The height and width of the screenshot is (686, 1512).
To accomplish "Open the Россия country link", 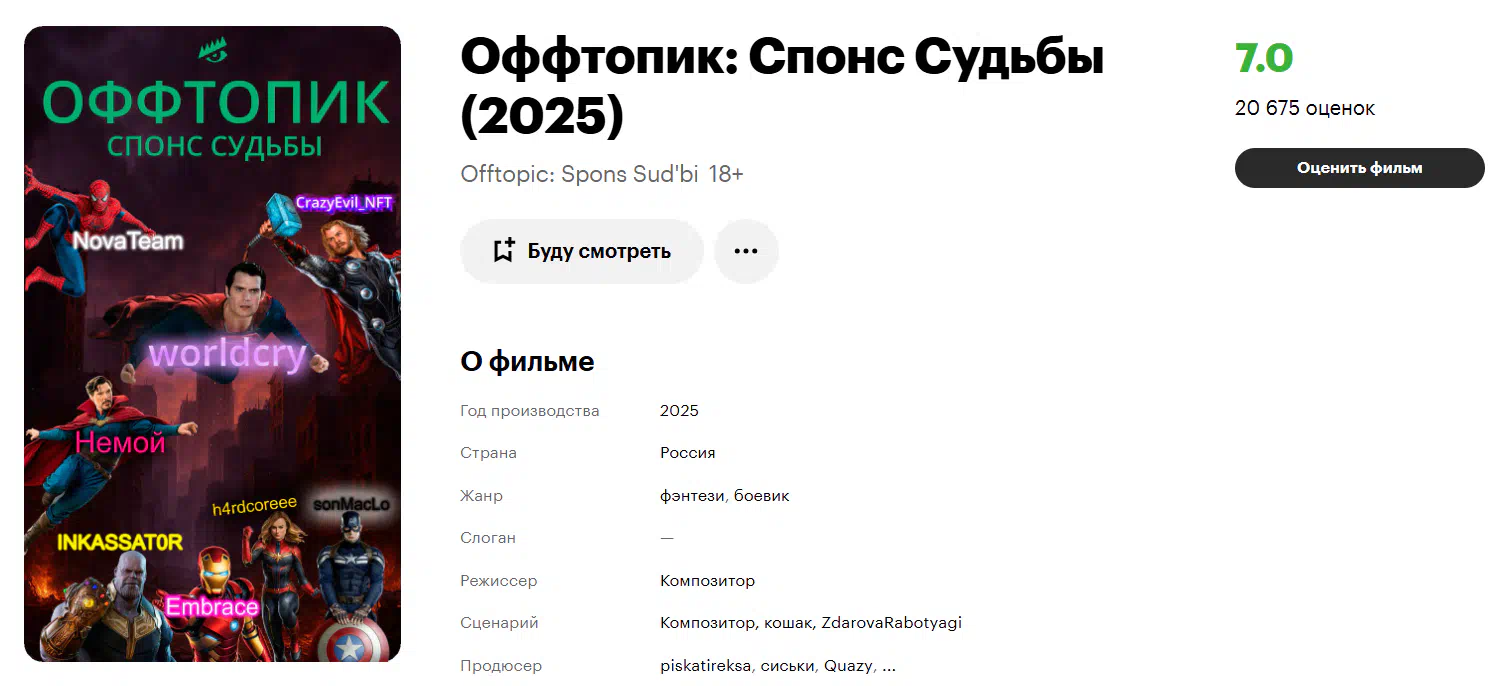I will pos(687,453).
